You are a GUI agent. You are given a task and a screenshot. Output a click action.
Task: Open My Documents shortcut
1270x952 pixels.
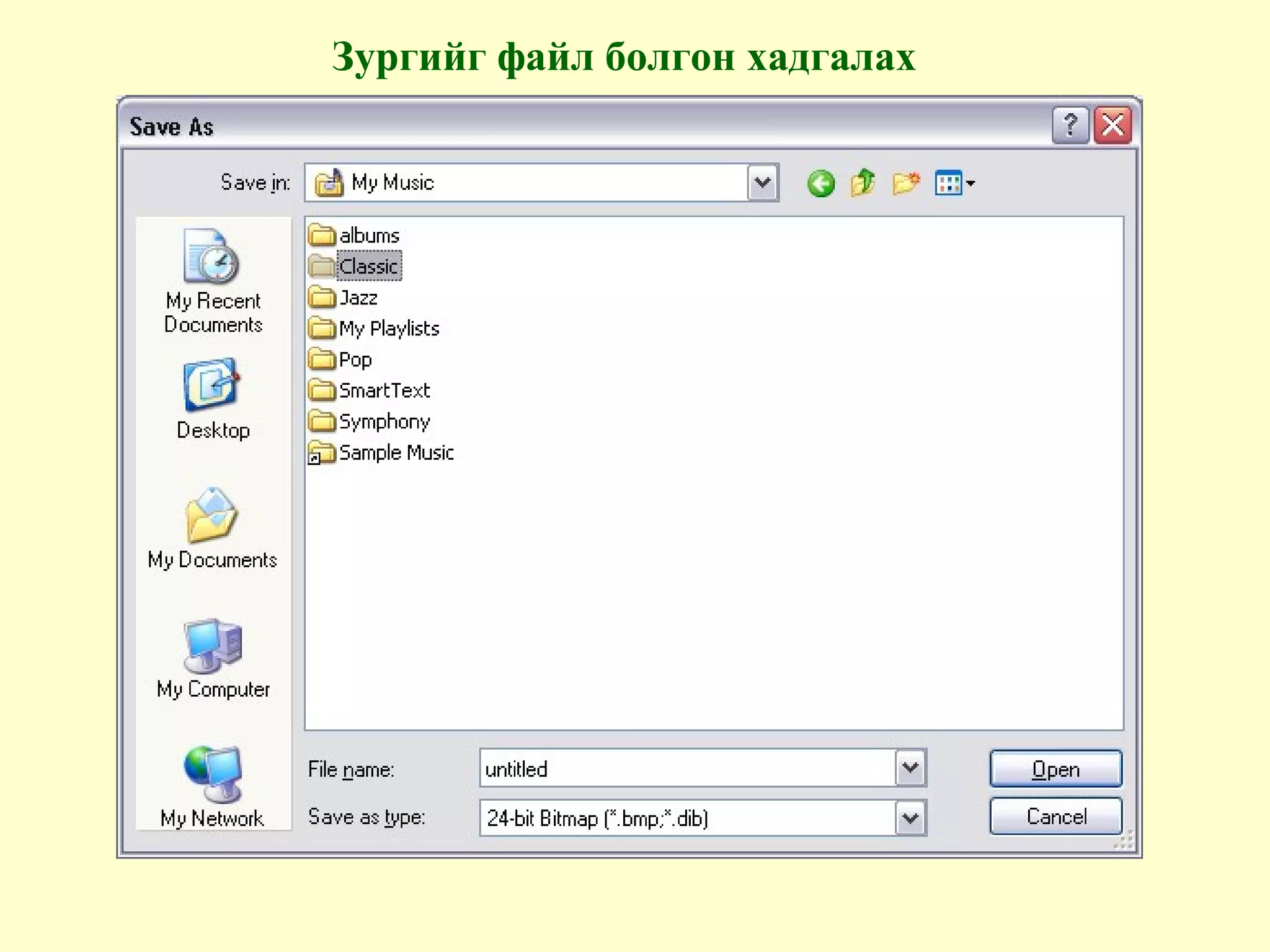click(213, 529)
